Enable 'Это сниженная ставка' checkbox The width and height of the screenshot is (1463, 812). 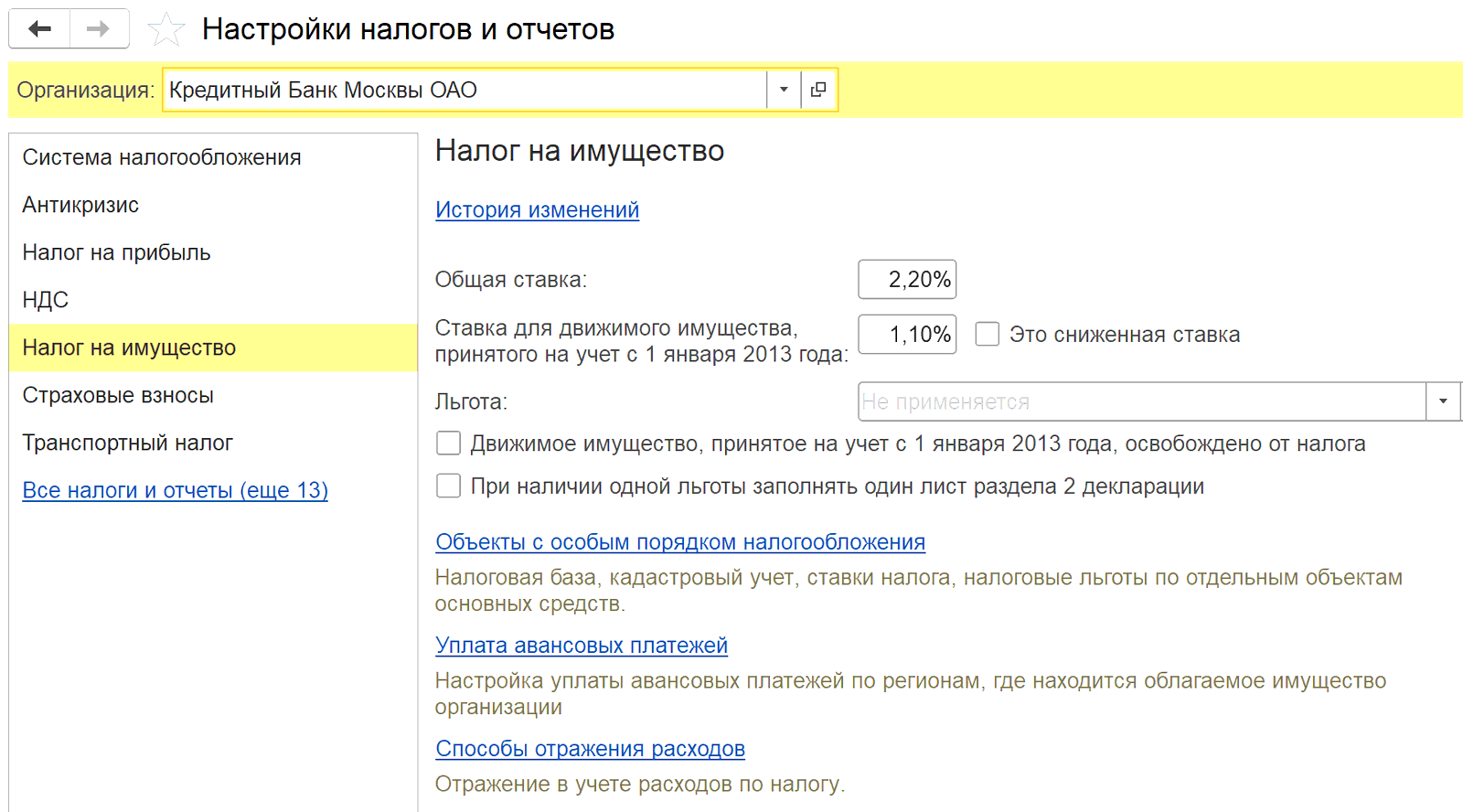(x=988, y=334)
